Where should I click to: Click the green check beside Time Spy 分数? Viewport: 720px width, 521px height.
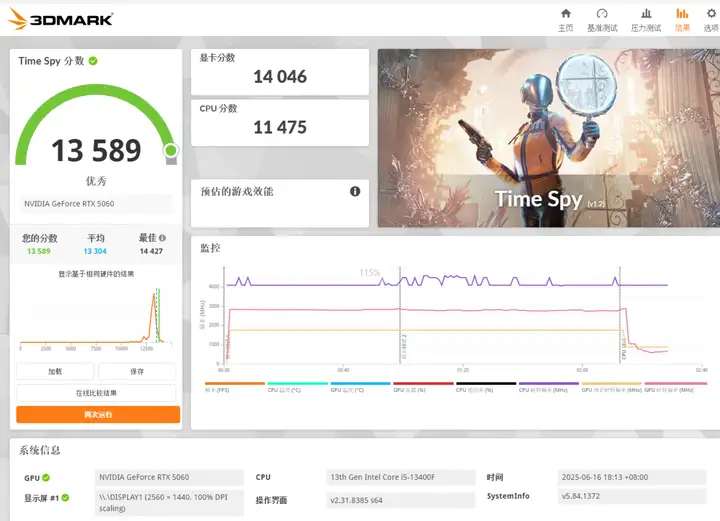coord(93,61)
